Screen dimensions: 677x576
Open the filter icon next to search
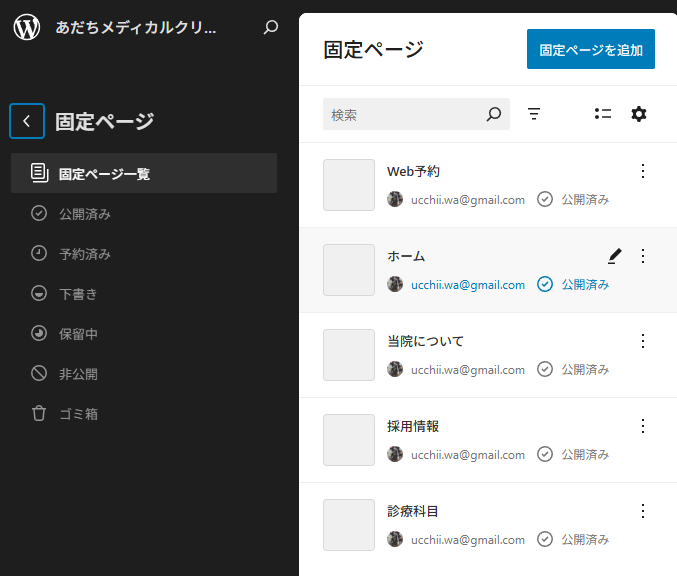point(534,114)
